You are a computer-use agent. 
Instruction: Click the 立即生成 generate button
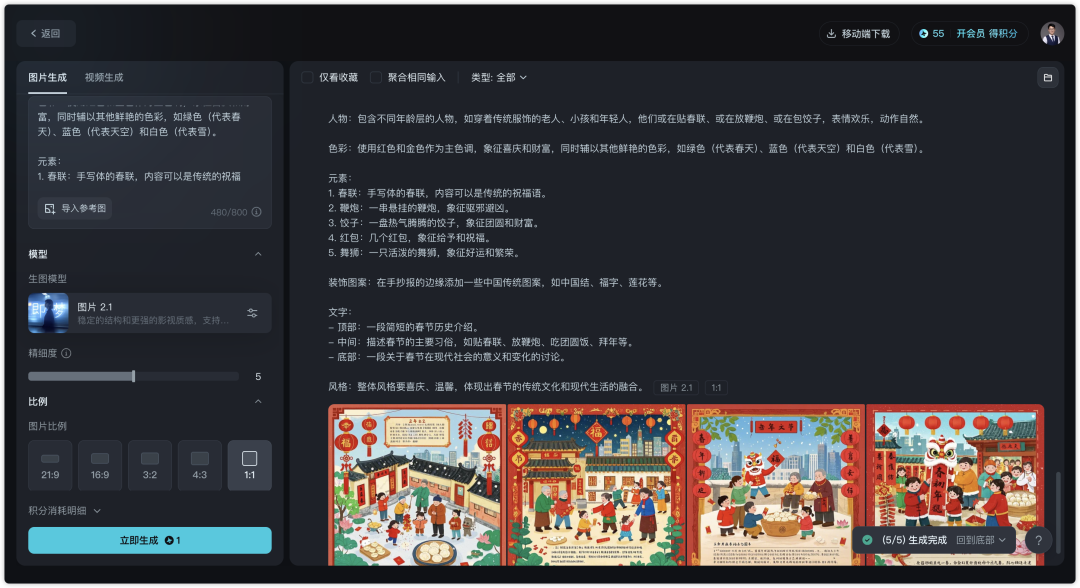tap(149, 540)
